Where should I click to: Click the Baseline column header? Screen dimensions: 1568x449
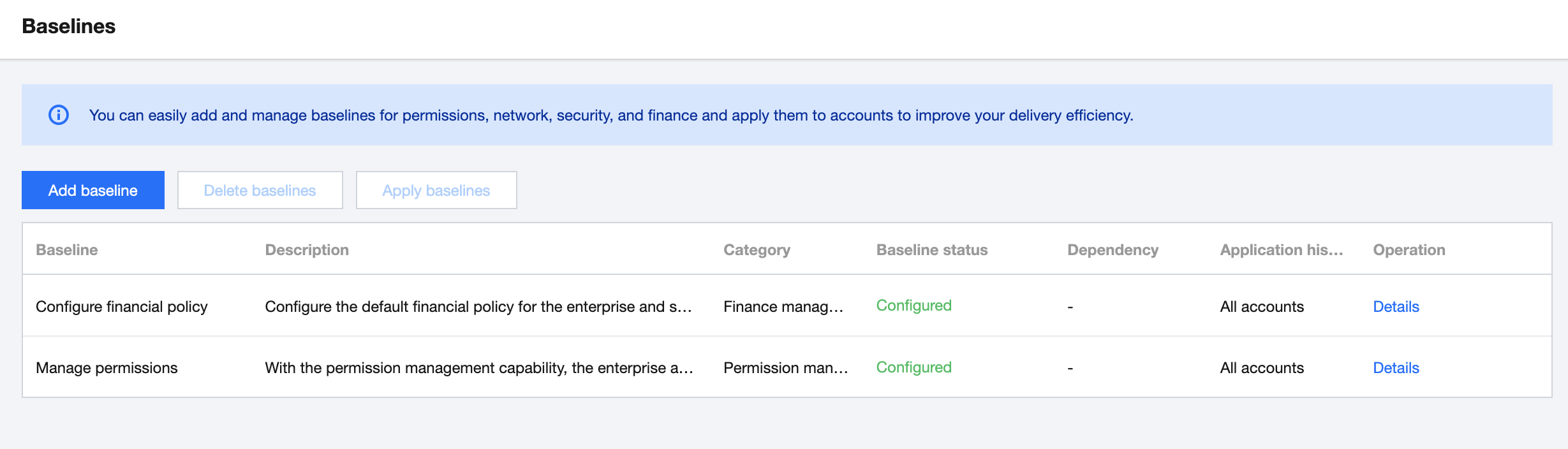point(67,250)
